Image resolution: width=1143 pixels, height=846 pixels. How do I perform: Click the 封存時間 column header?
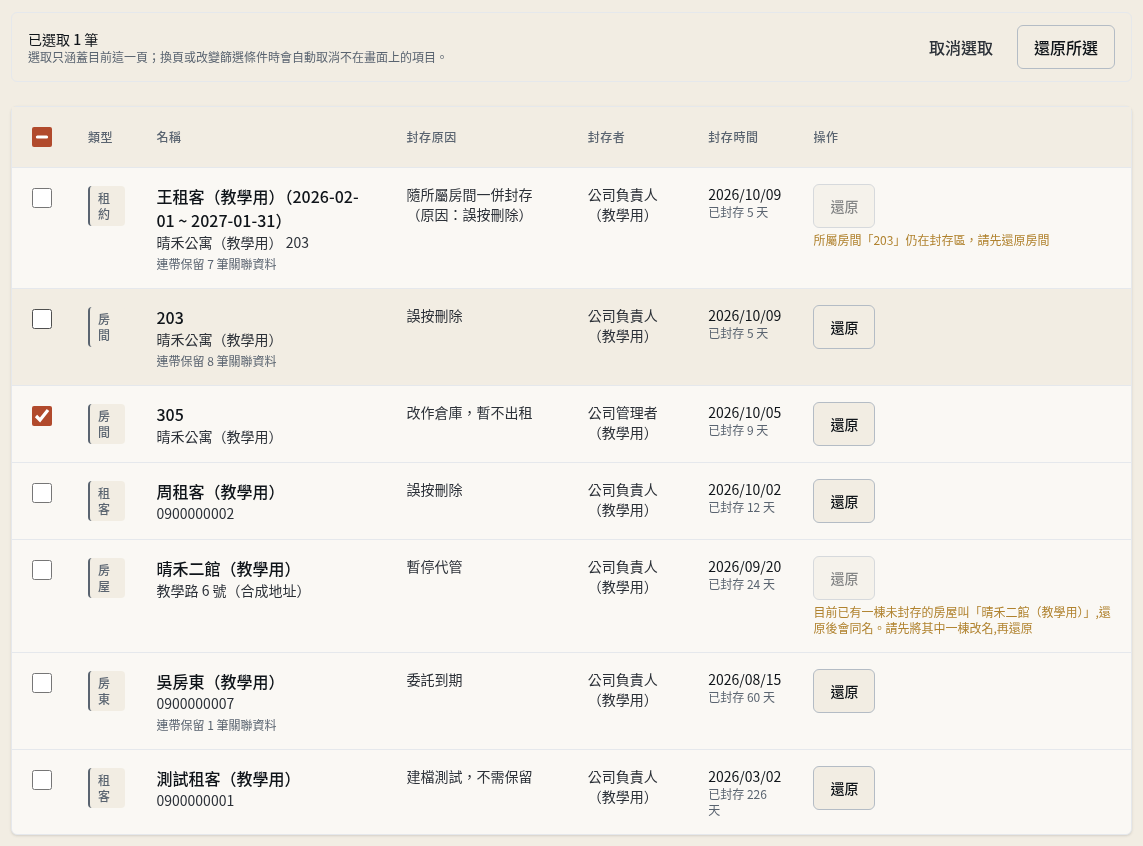coord(733,137)
